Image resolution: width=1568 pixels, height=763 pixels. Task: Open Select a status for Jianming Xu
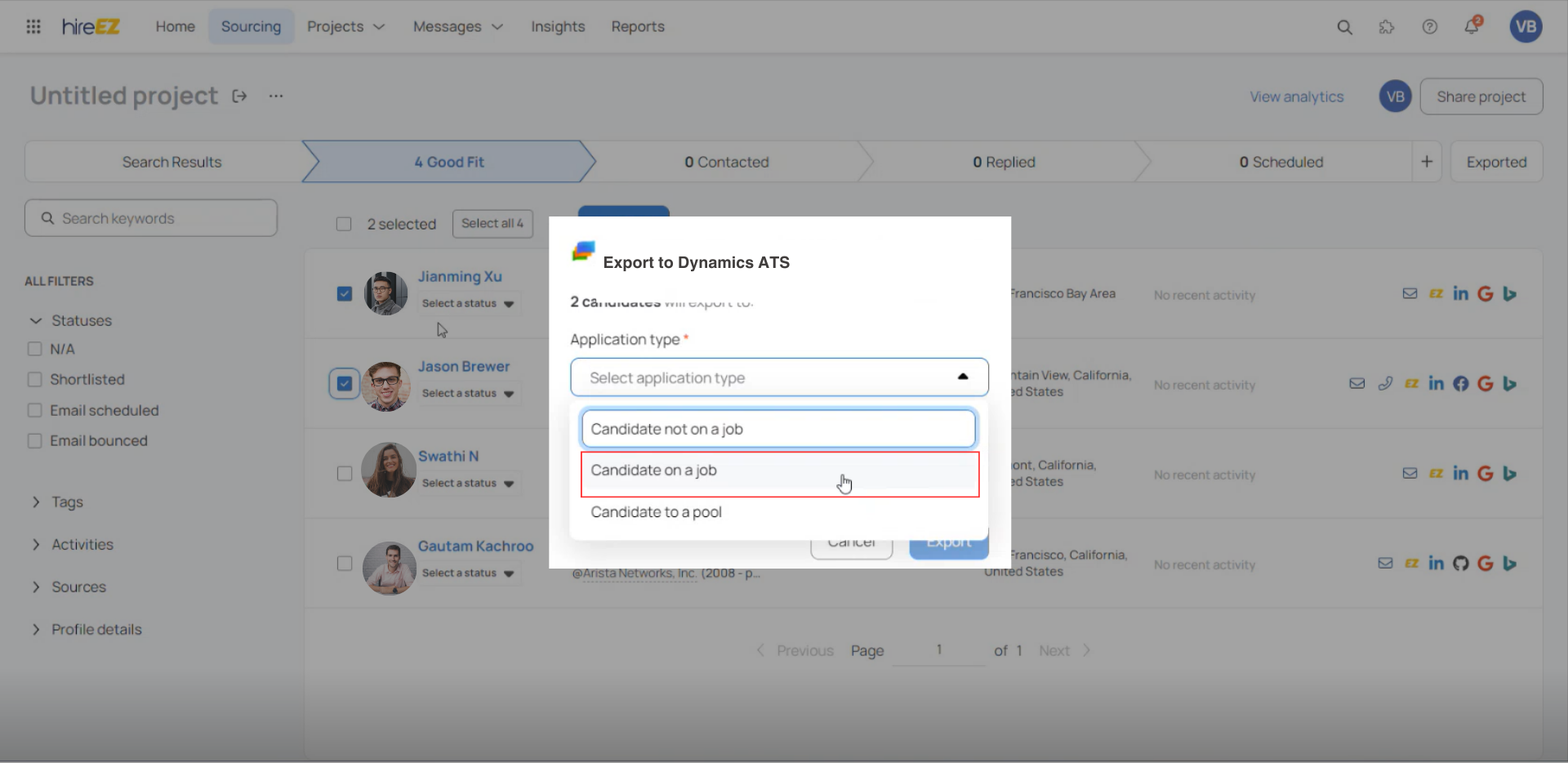coord(468,303)
